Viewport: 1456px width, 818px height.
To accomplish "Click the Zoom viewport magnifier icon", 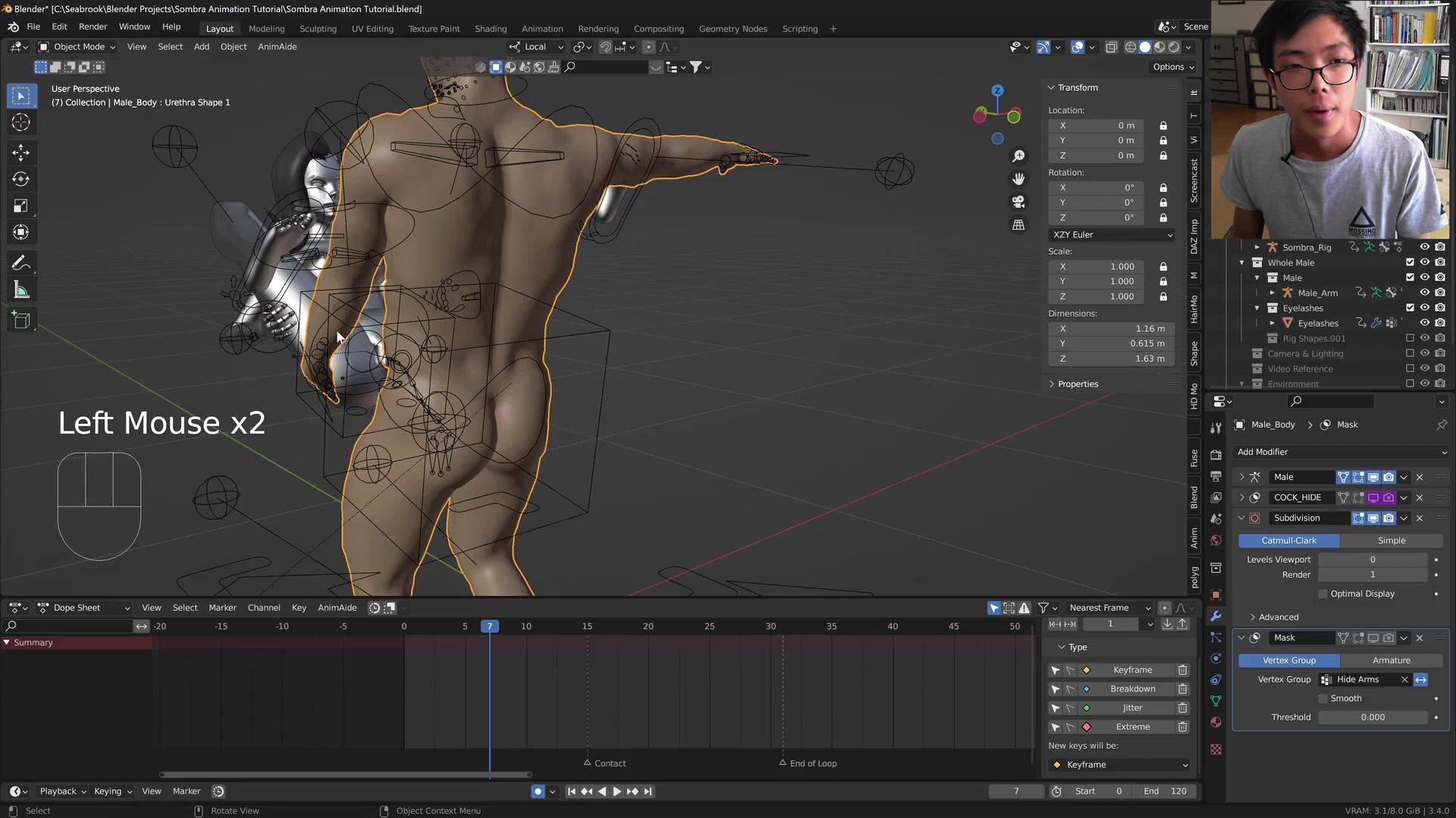I will click(1018, 155).
